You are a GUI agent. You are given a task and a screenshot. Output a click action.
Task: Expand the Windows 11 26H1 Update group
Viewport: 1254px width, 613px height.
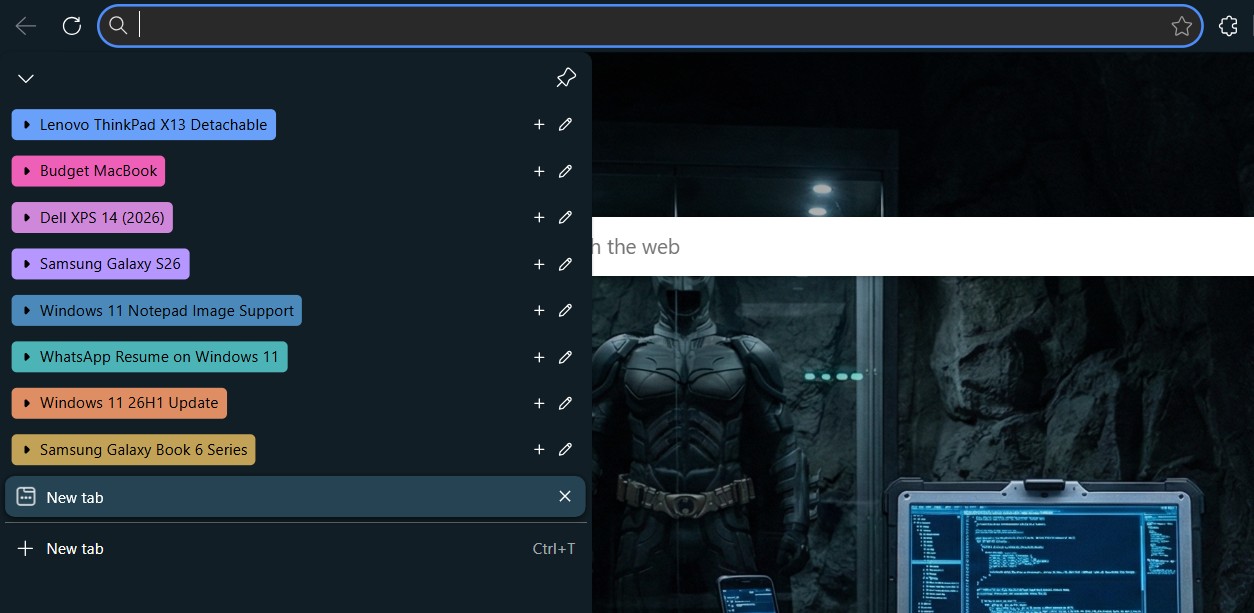pyautogui.click(x=118, y=402)
